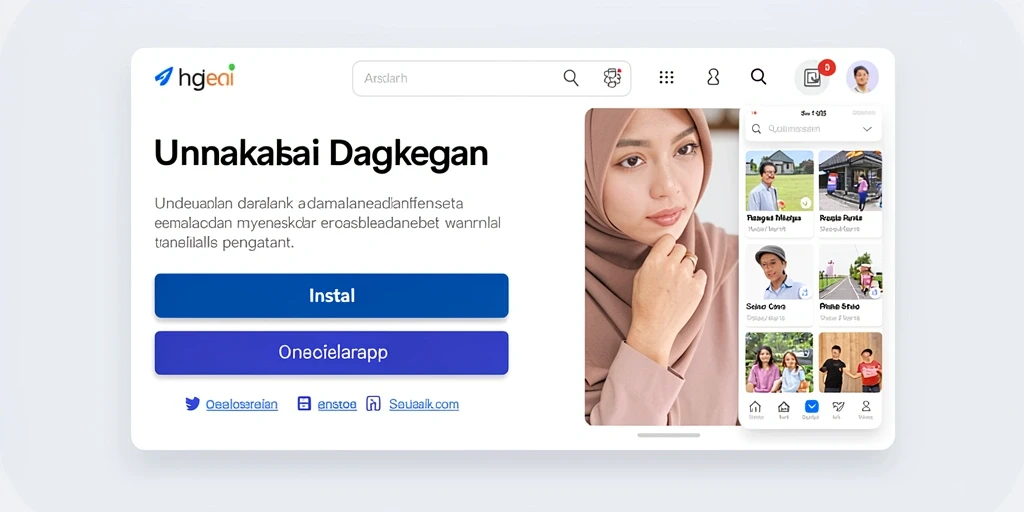Open the notifications icon with red badge
The image size is (1024, 512).
[x=812, y=78]
